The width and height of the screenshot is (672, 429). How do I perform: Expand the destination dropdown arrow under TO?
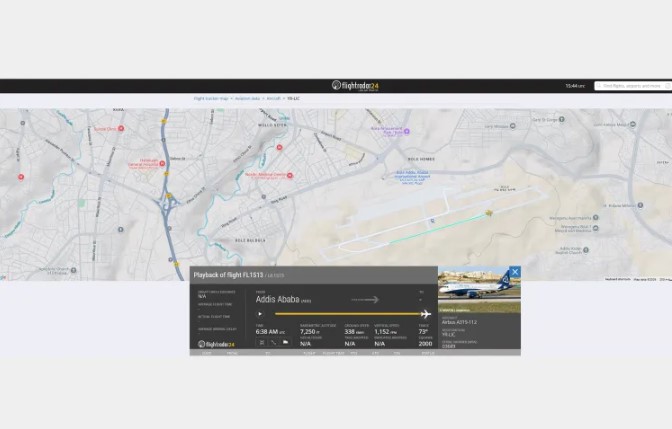(x=422, y=299)
